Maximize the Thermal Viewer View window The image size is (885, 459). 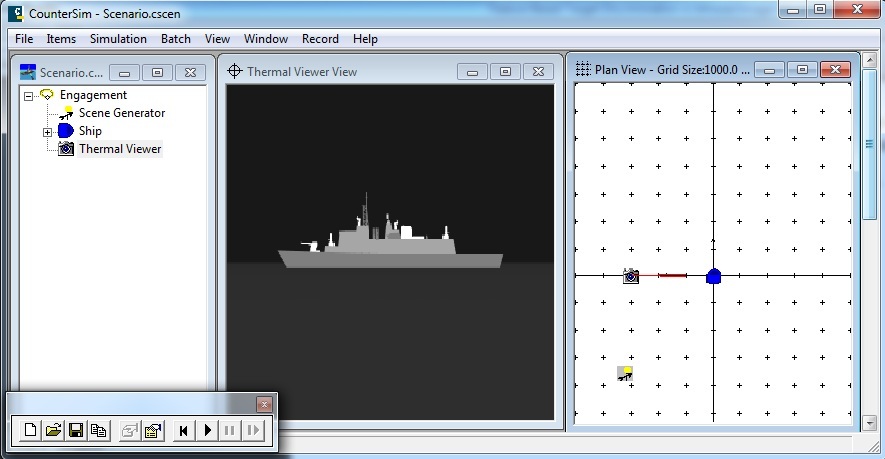505,72
